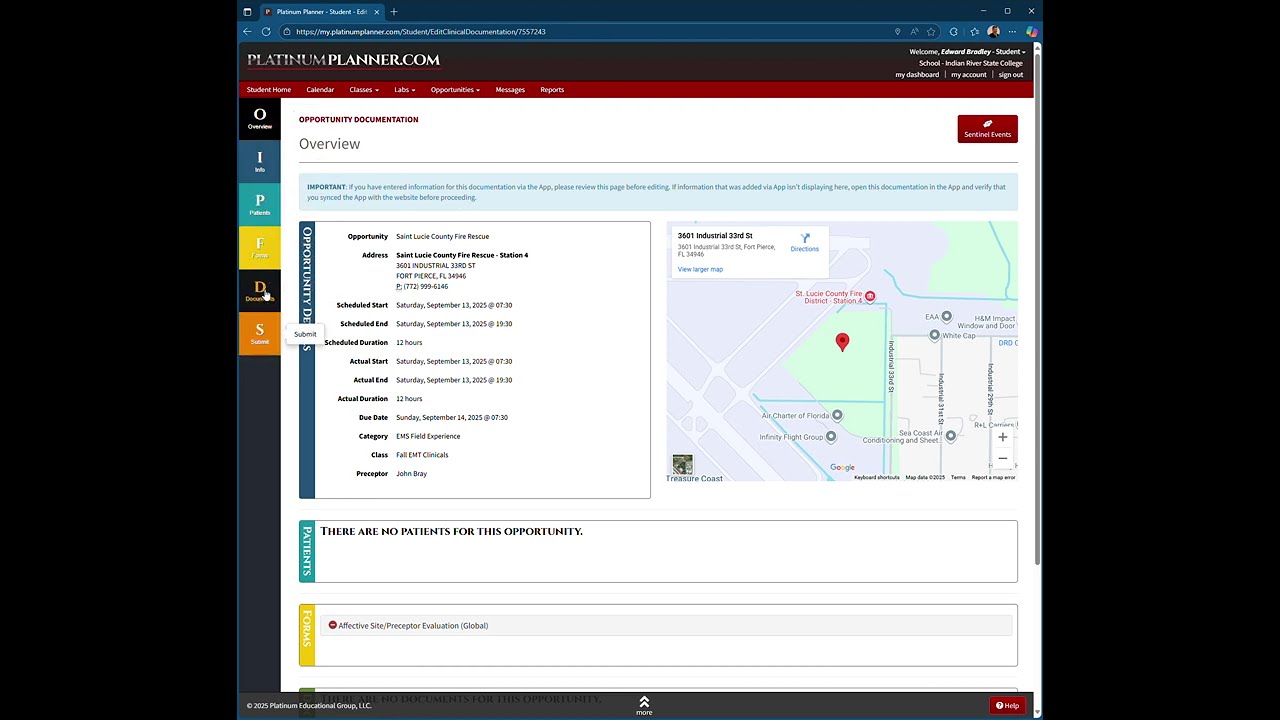Zoom out on the map
Viewport: 1280px width, 720px height.
click(x=1002, y=458)
